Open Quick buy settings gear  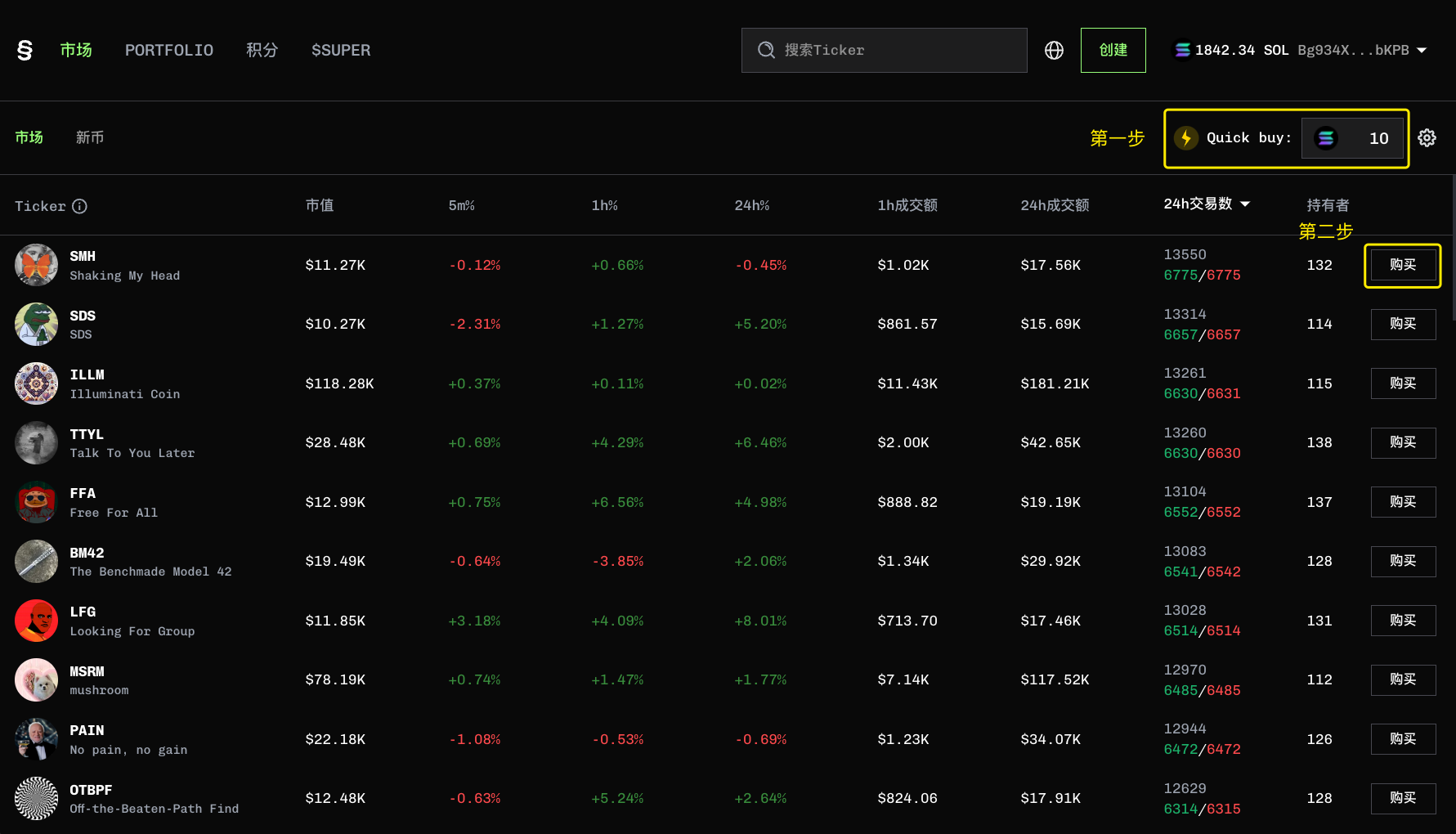pos(1427,138)
